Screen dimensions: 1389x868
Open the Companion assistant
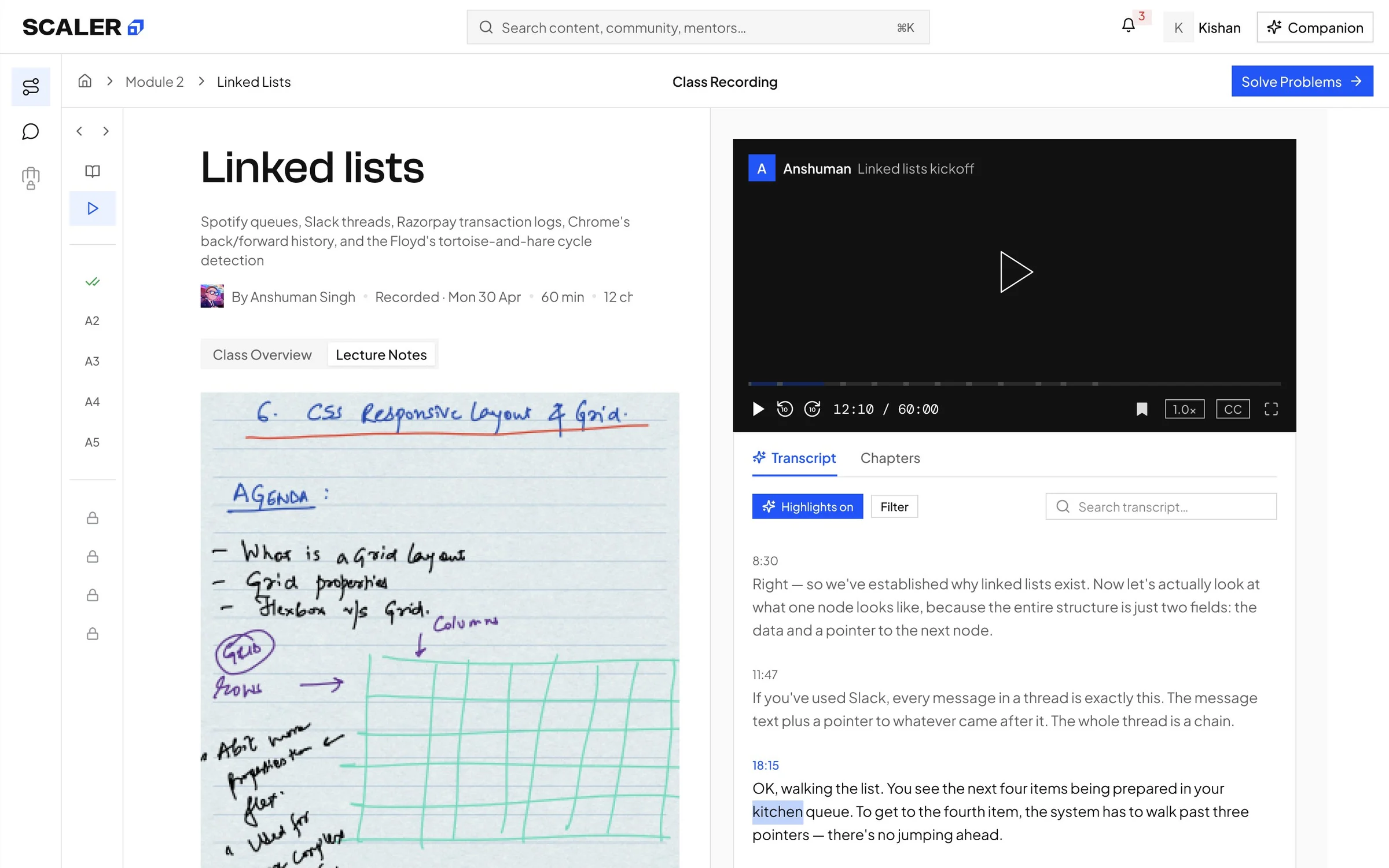(x=1315, y=27)
